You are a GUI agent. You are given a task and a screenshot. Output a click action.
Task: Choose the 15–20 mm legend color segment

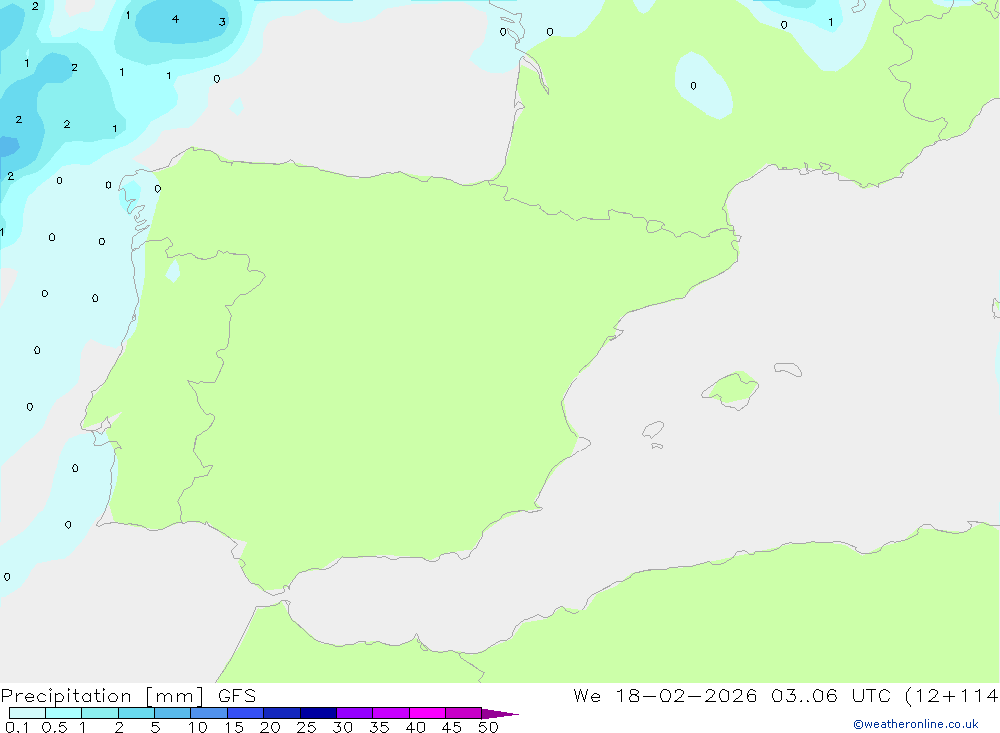(246, 713)
